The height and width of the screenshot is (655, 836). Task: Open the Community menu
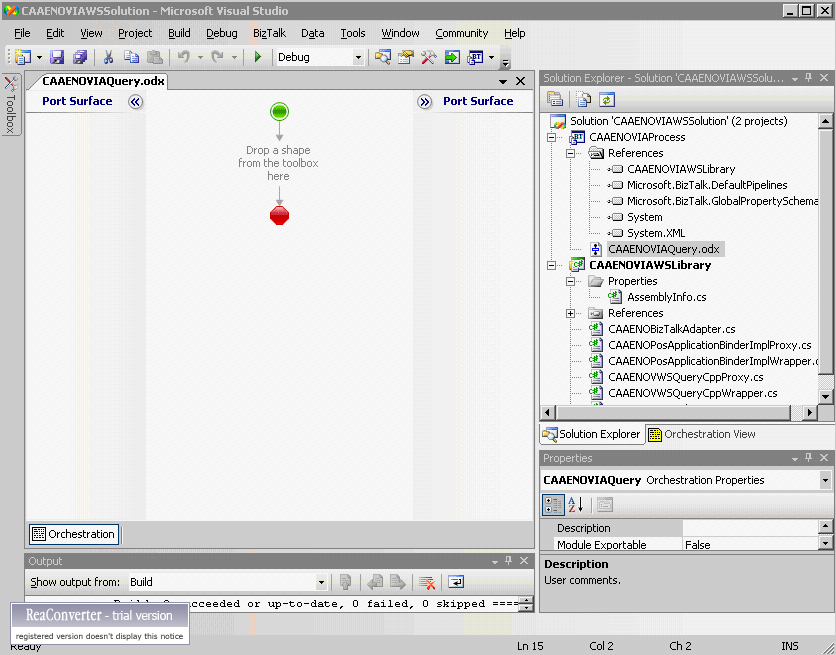(x=461, y=33)
